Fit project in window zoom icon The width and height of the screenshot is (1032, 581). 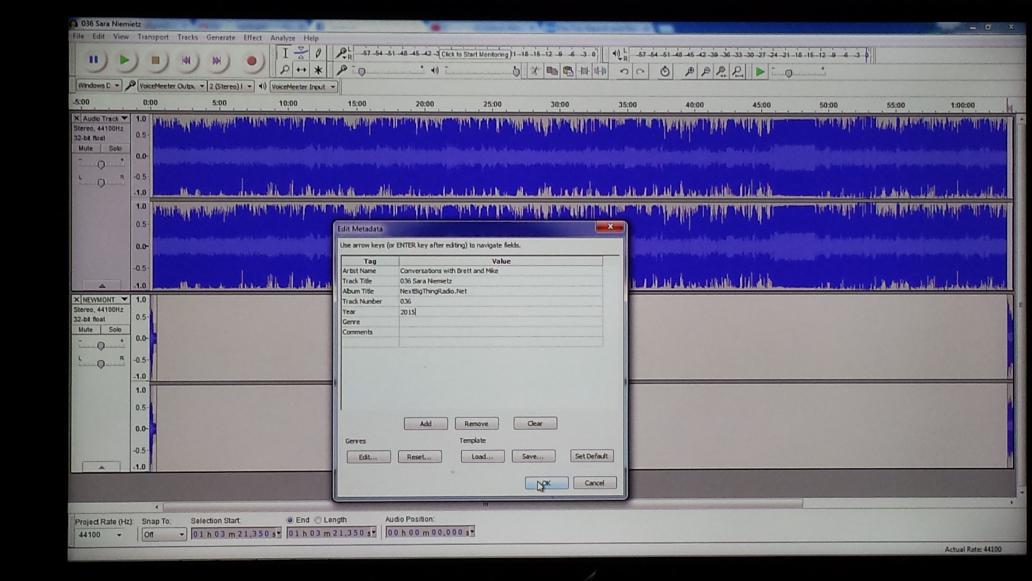coord(738,71)
